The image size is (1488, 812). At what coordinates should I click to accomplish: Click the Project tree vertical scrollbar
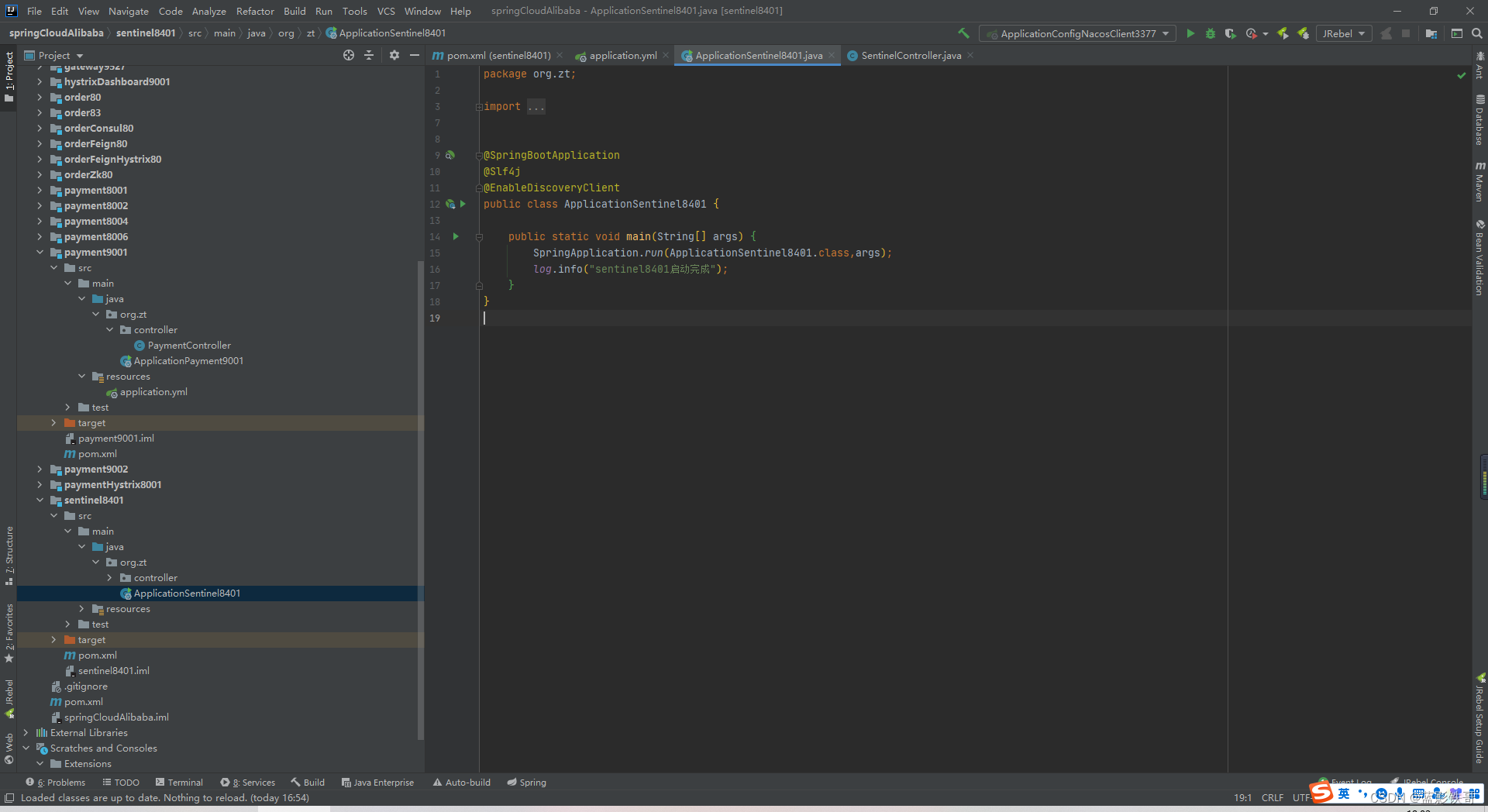(x=420, y=500)
